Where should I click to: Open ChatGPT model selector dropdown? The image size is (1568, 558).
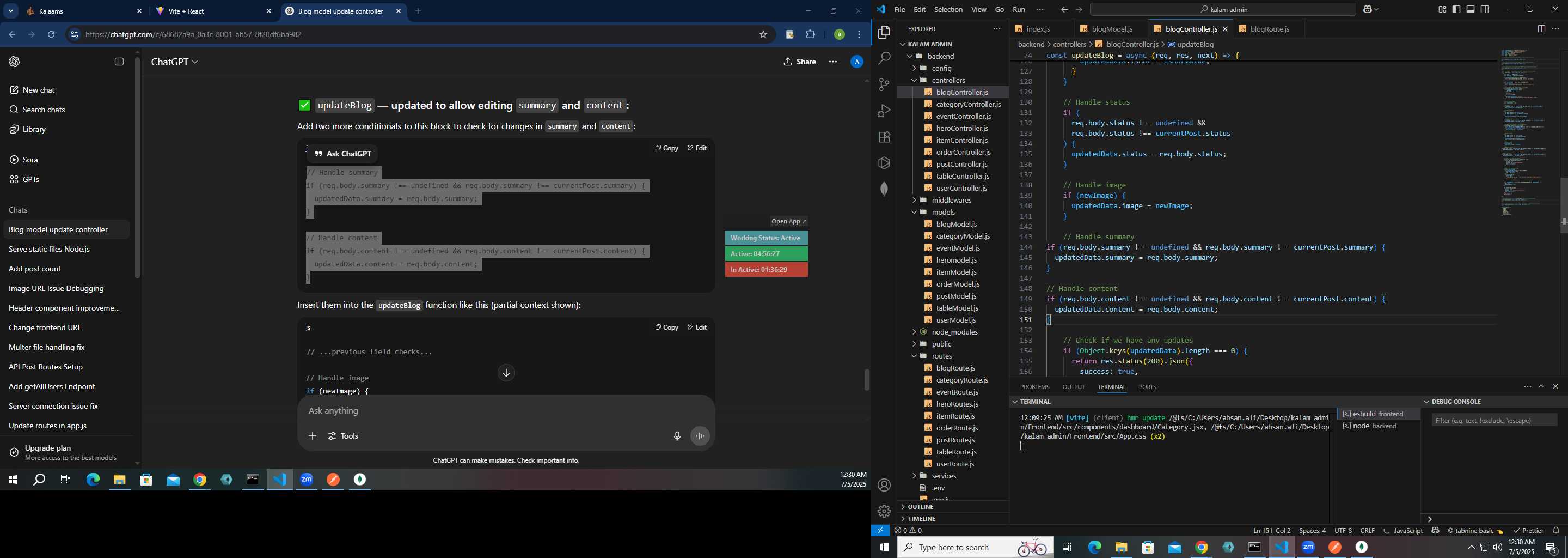[175, 62]
